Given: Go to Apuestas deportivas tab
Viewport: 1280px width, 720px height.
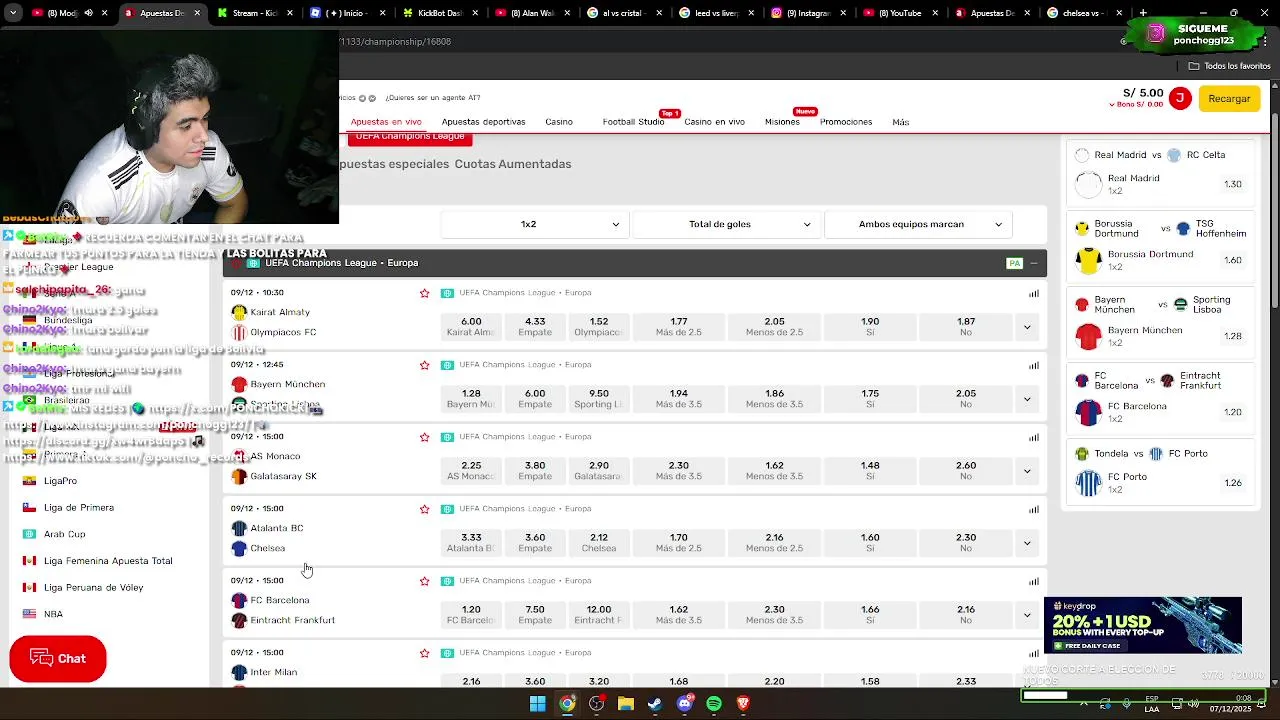Looking at the screenshot, I should point(483,122).
